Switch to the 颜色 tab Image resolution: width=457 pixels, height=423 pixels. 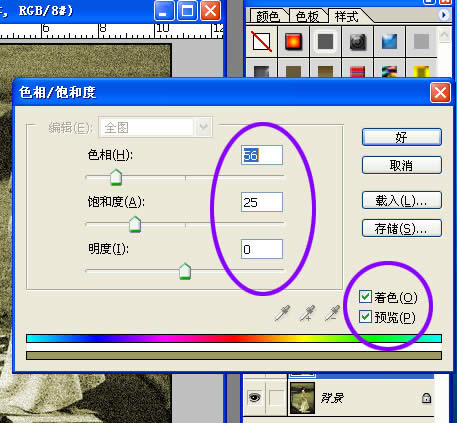pos(268,16)
